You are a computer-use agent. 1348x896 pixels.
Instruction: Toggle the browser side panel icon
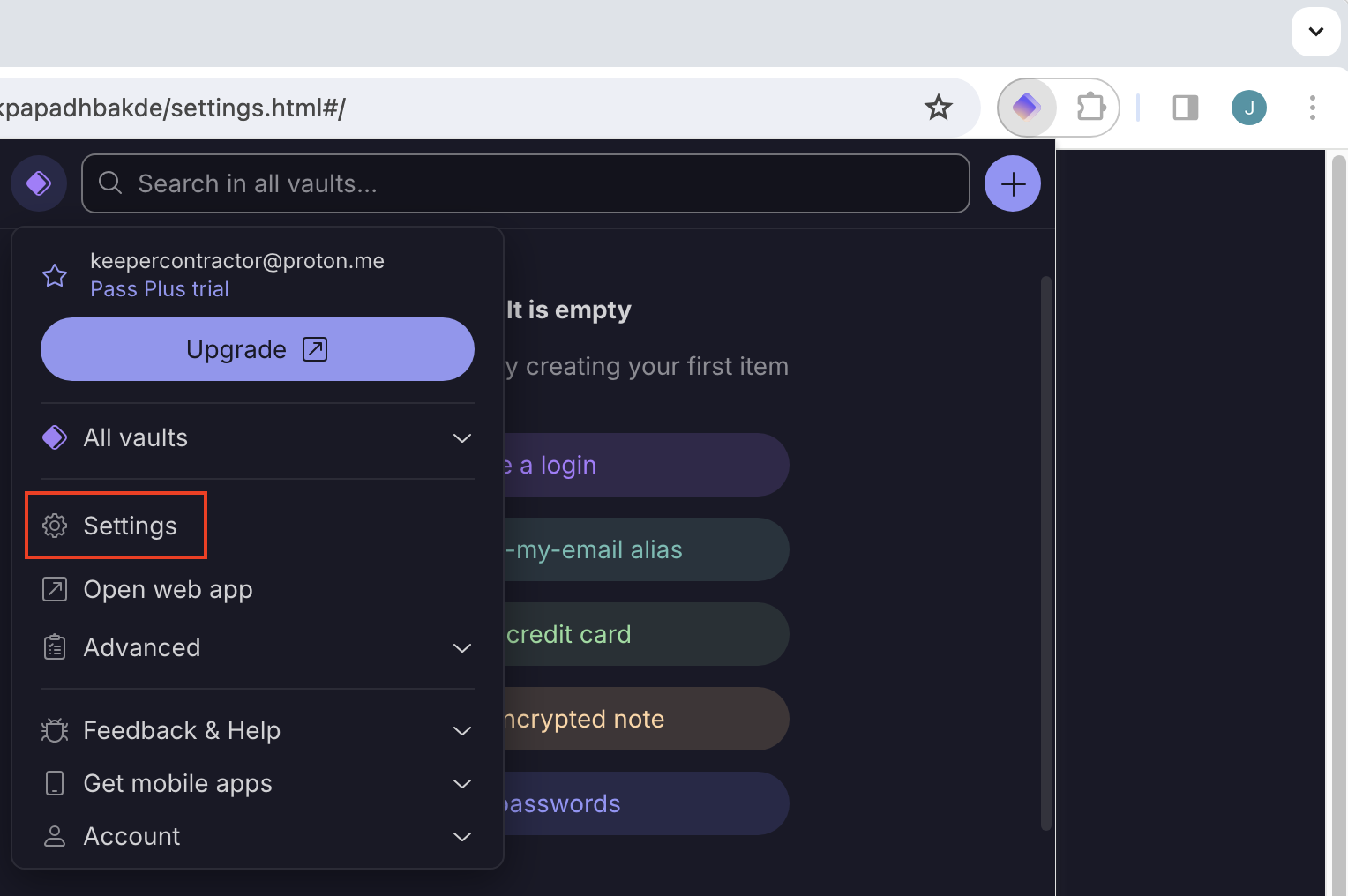[x=1186, y=108]
